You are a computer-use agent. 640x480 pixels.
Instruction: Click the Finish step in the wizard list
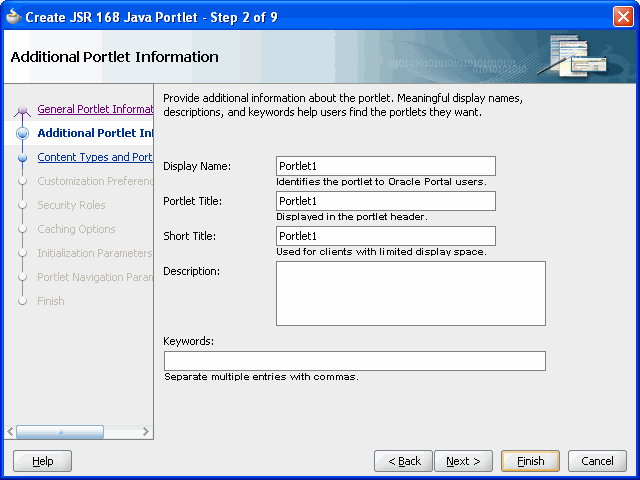pyautogui.click(x=51, y=301)
